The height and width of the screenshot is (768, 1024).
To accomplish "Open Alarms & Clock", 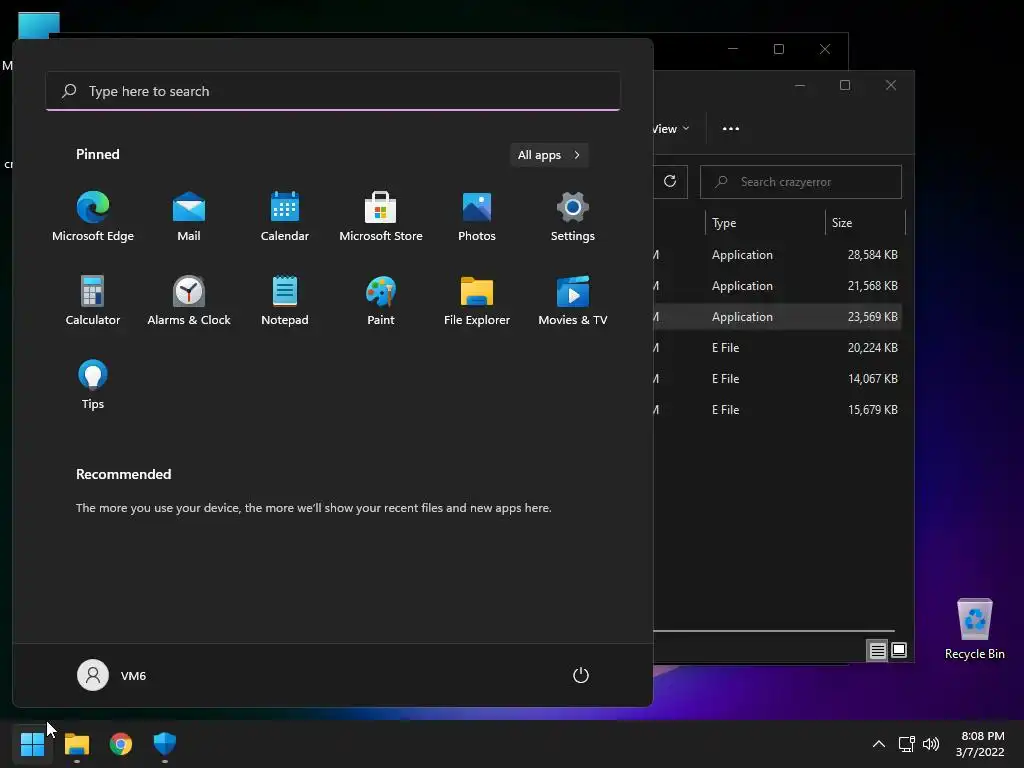I will [x=189, y=301].
